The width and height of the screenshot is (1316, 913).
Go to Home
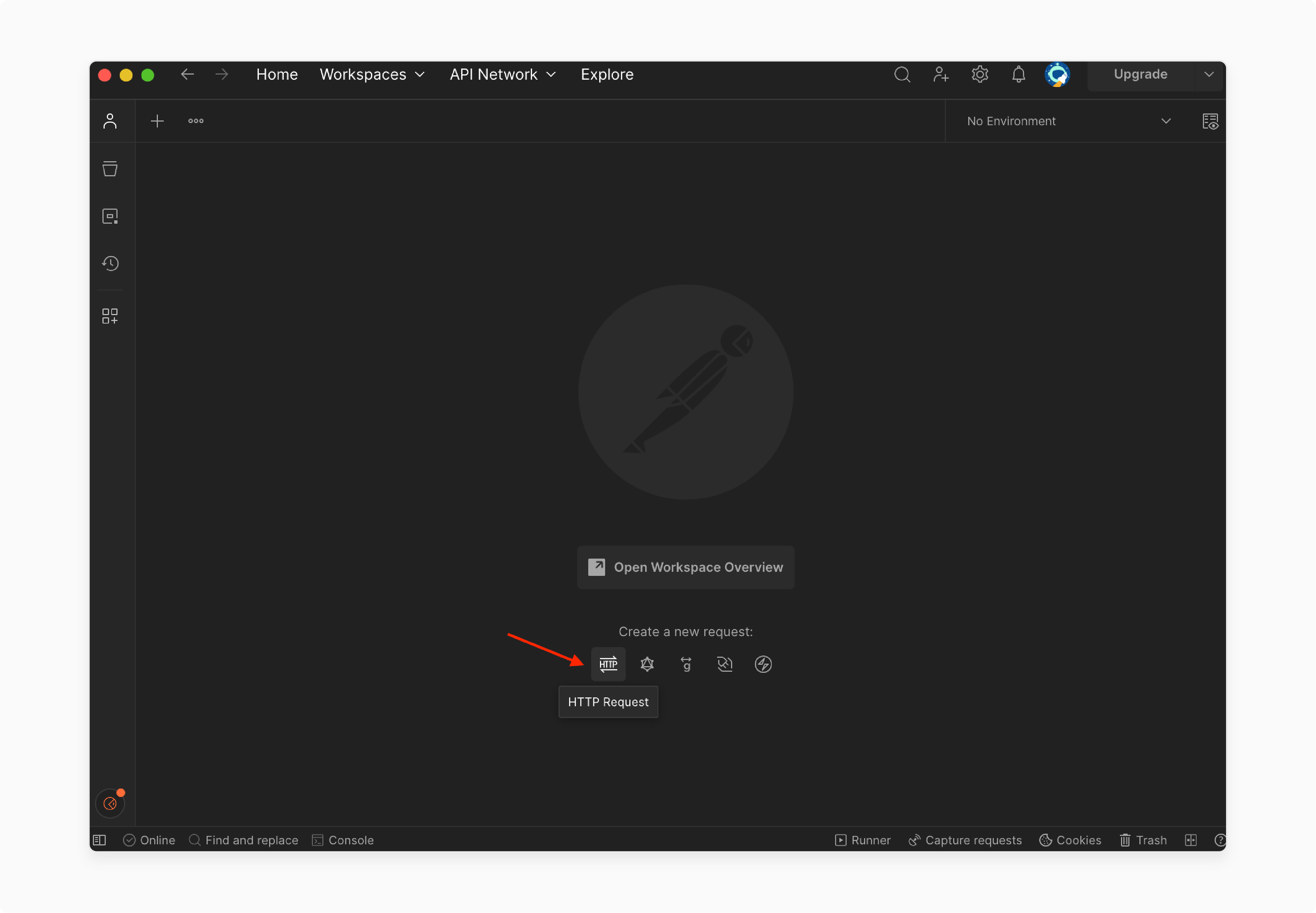[277, 74]
